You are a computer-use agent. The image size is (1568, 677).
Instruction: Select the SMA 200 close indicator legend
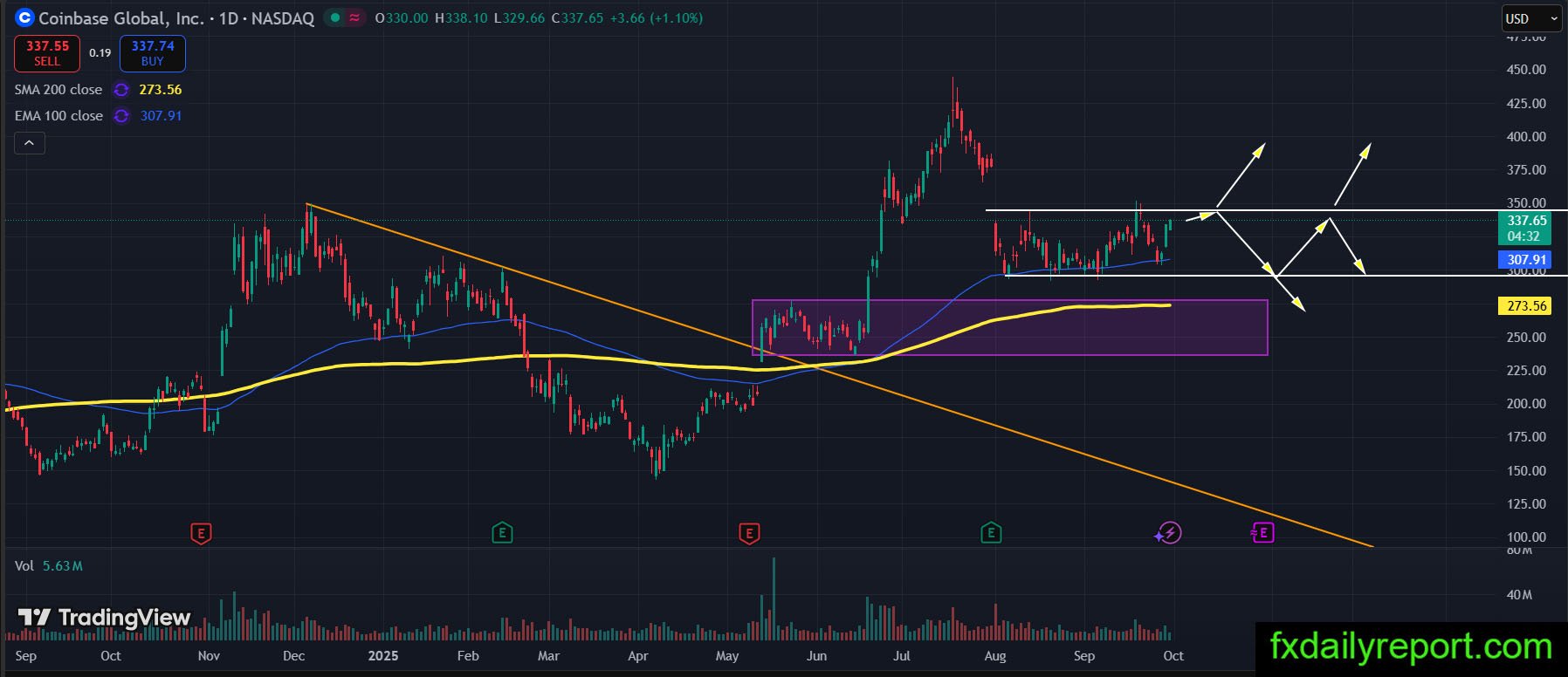58,90
